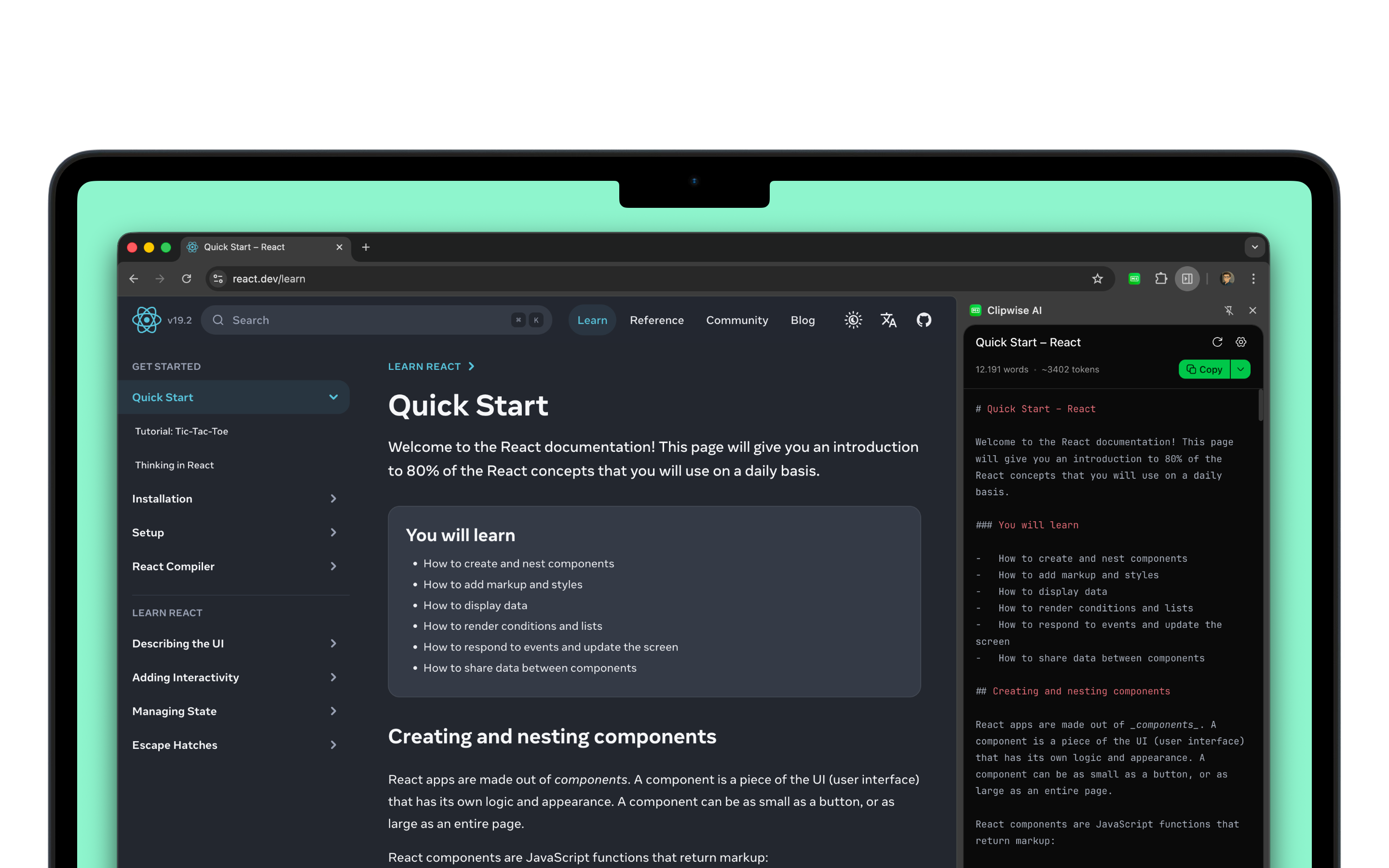Viewport: 1389px width, 868px height.
Task: Select the theme toggle sun icon
Action: [x=853, y=320]
